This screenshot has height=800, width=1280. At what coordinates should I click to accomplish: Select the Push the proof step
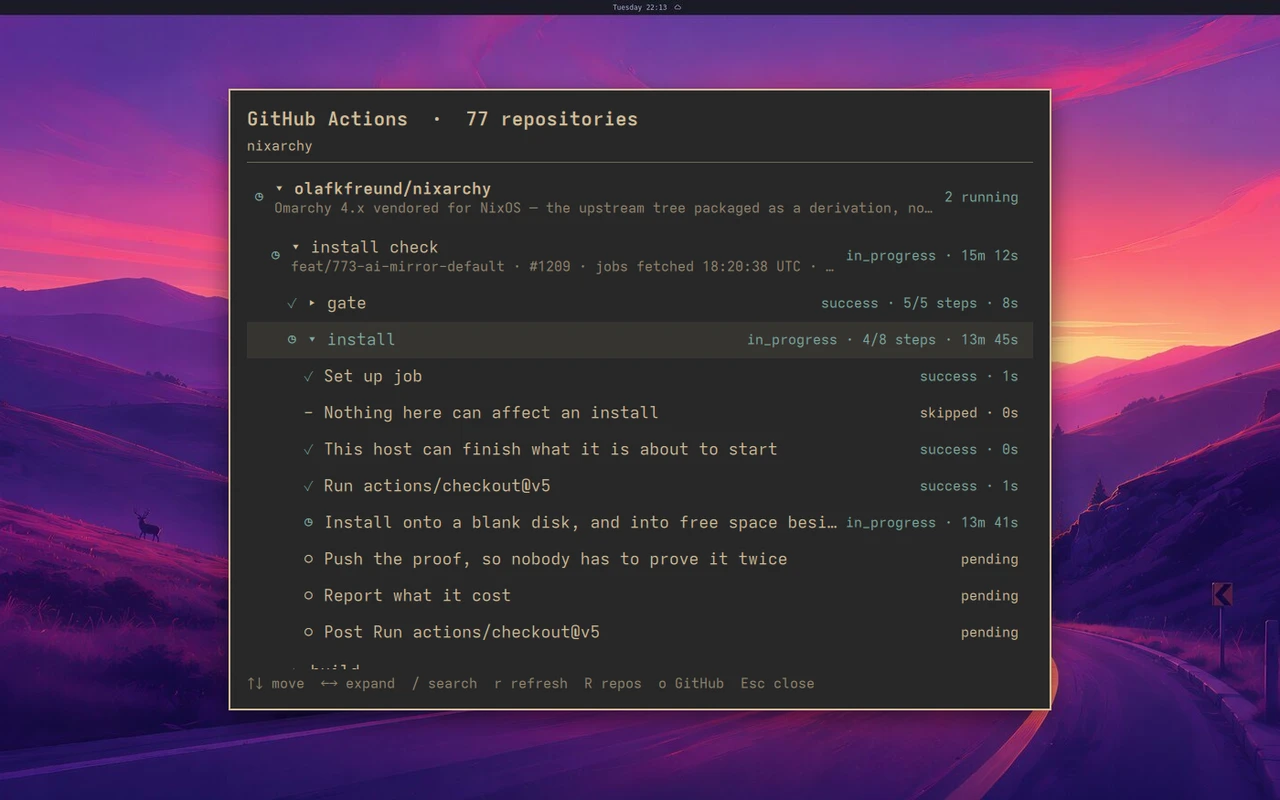(640, 559)
